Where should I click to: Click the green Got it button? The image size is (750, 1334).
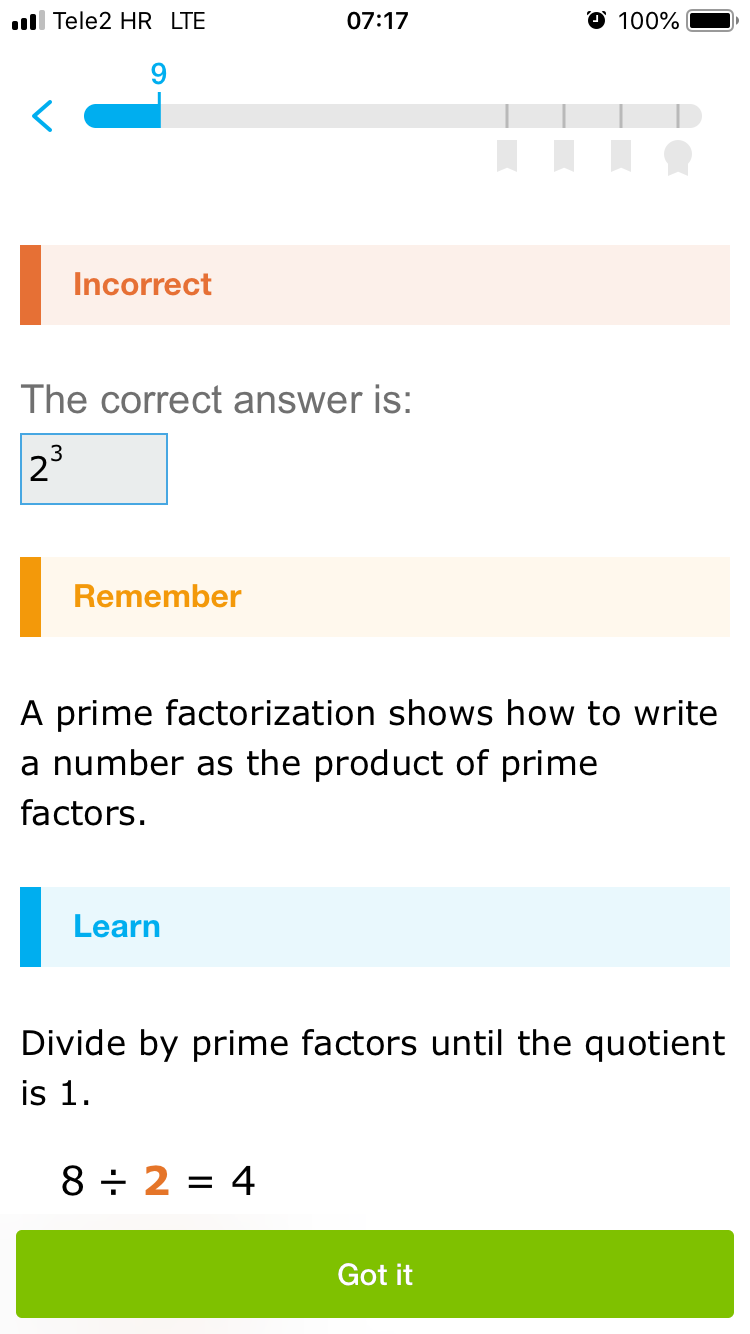375,1274
